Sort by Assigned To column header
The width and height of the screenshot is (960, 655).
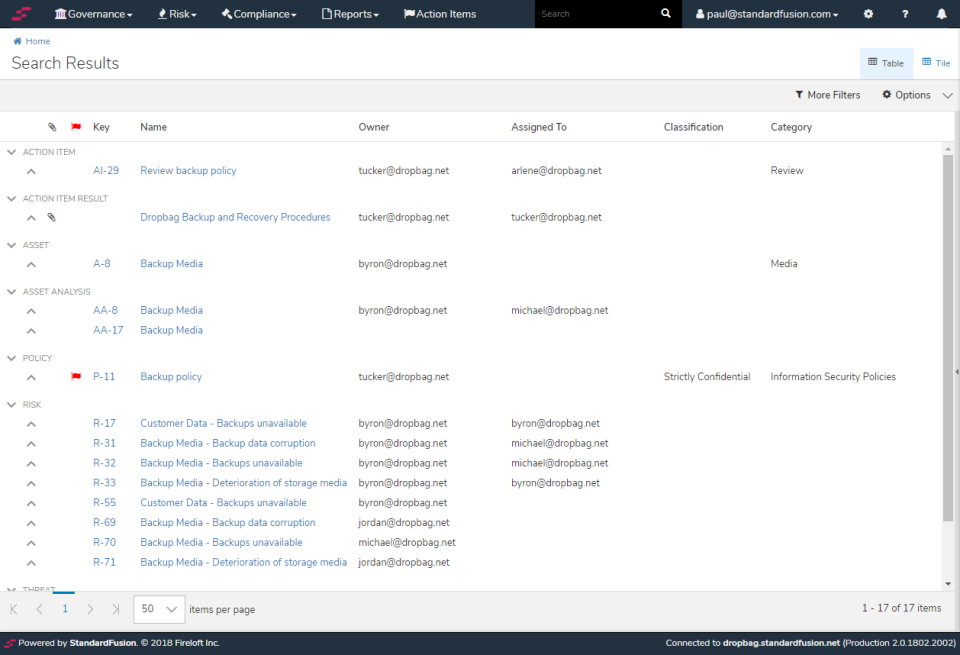coord(539,127)
